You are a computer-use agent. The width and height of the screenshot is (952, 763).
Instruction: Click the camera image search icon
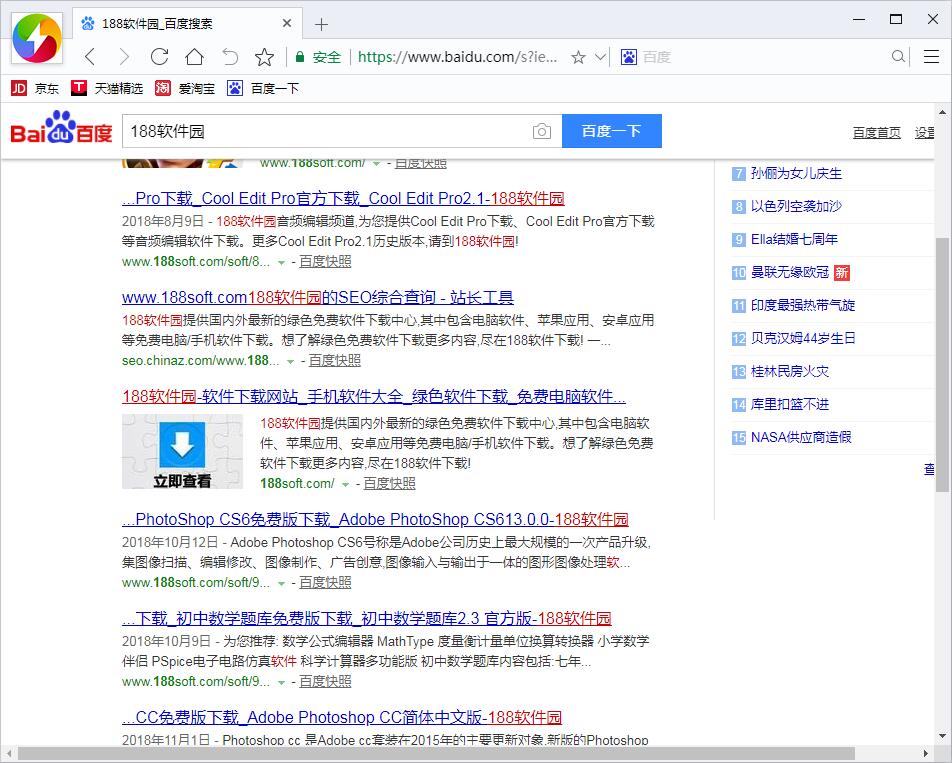541,131
